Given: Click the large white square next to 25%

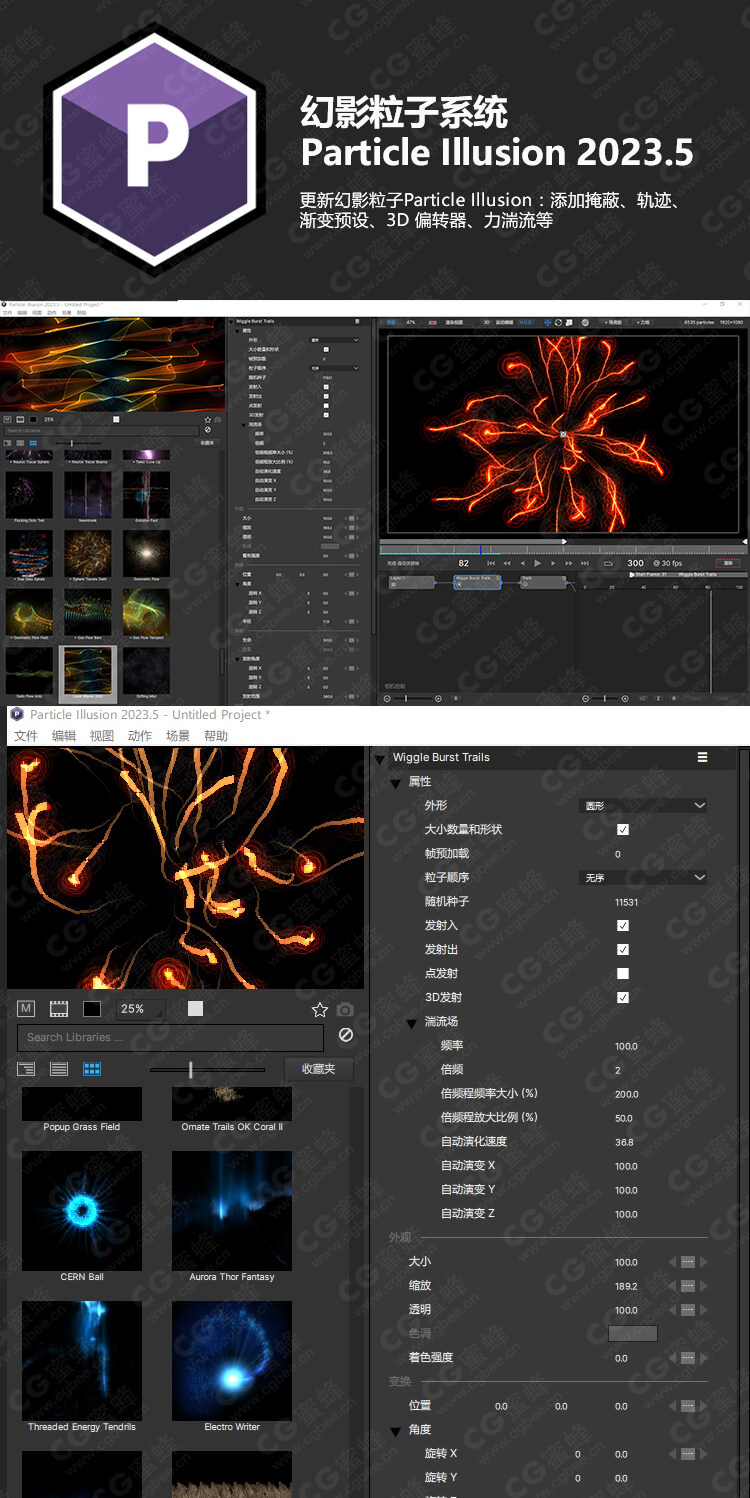Looking at the screenshot, I should (195, 1009).
